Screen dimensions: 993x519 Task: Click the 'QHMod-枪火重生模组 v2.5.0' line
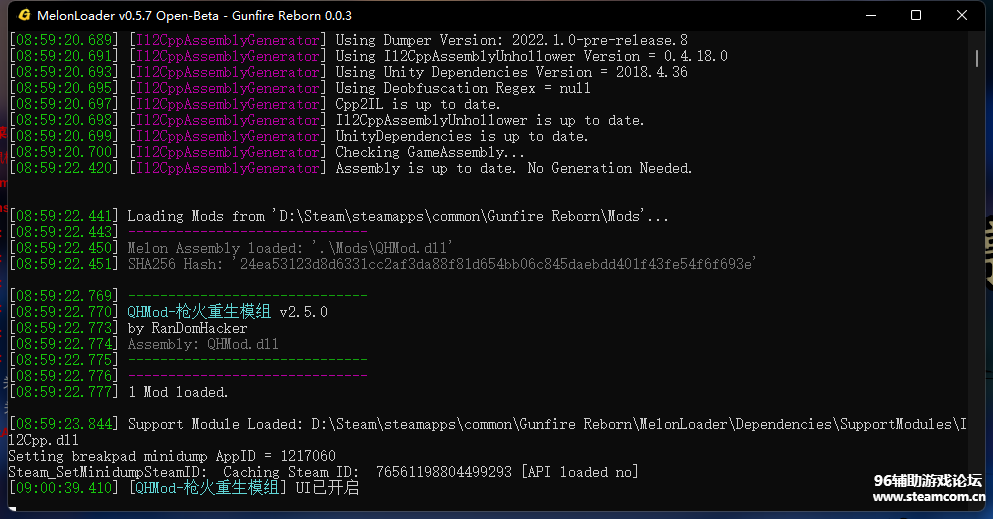coord(227,312)
